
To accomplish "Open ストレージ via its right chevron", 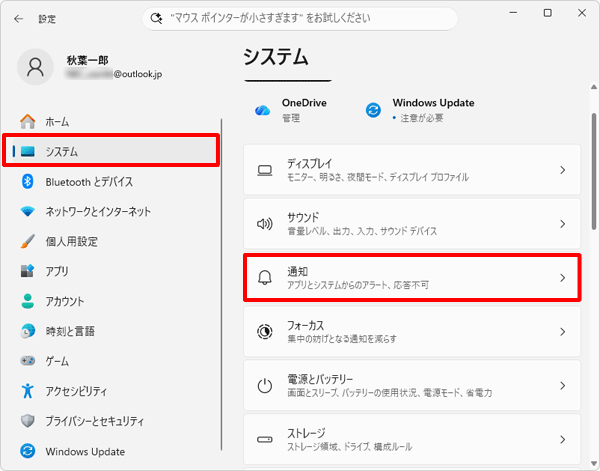I will (562, 440).
